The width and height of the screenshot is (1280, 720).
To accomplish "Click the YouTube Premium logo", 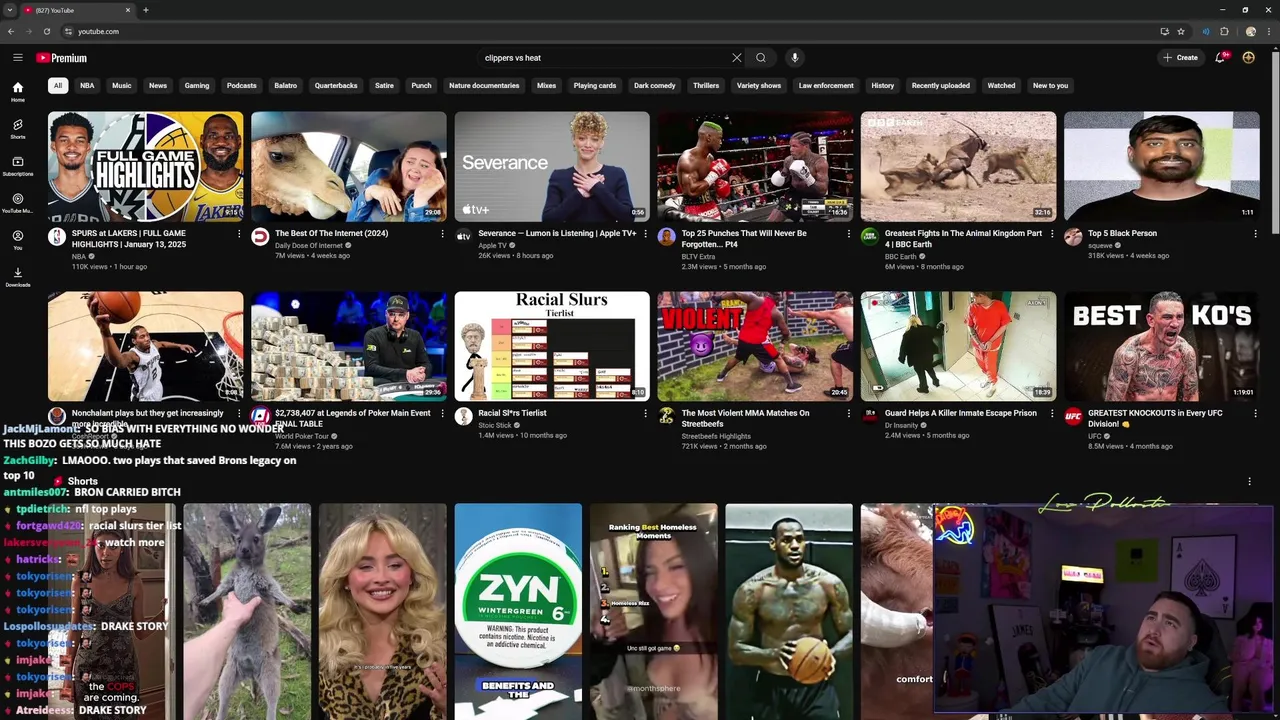I will [x=62, y=58].
